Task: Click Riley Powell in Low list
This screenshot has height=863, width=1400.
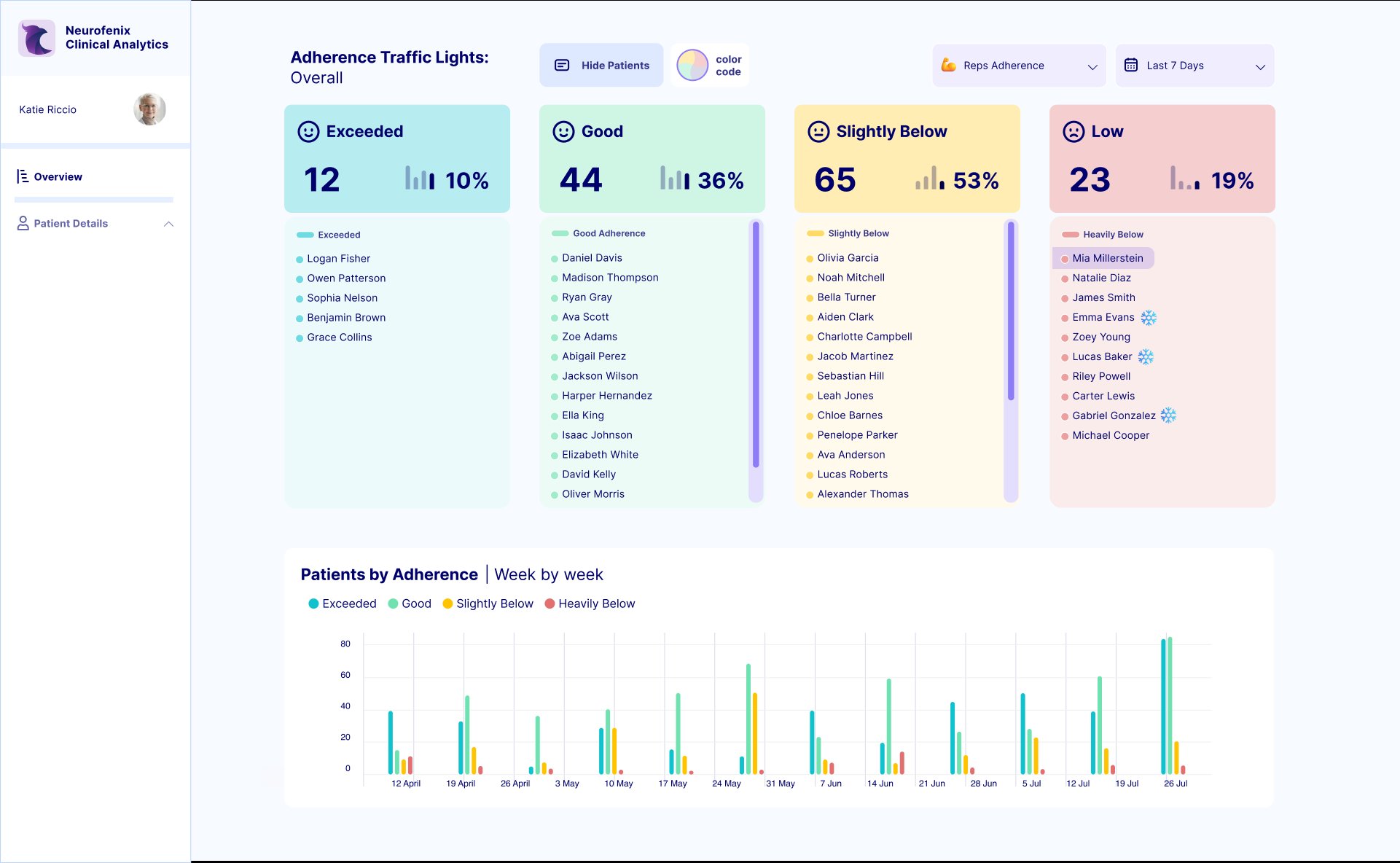Action: (1101, 376)
